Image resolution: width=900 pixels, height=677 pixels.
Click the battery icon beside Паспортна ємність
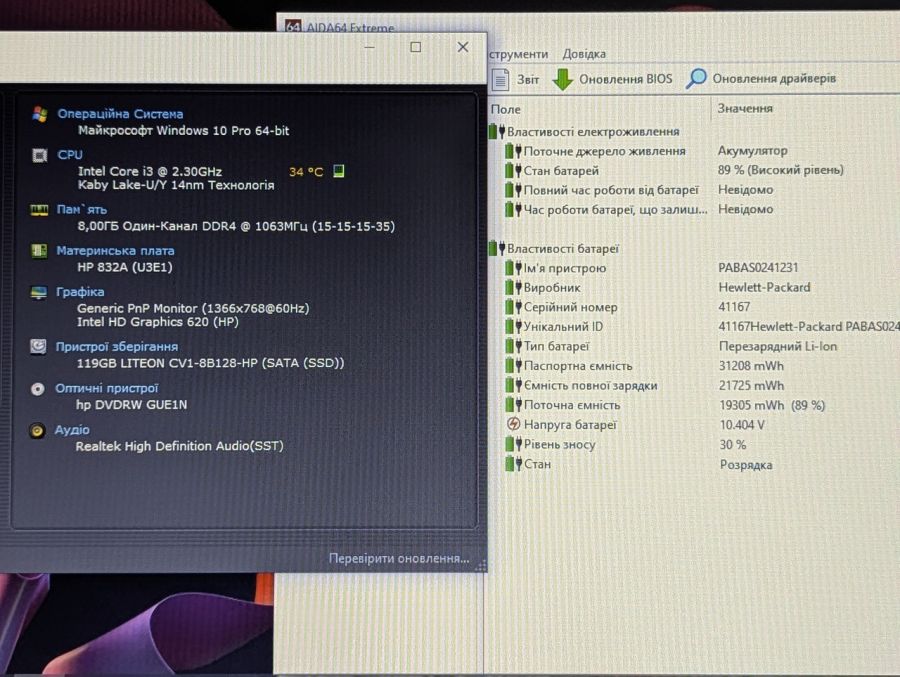tap(513, 366)
